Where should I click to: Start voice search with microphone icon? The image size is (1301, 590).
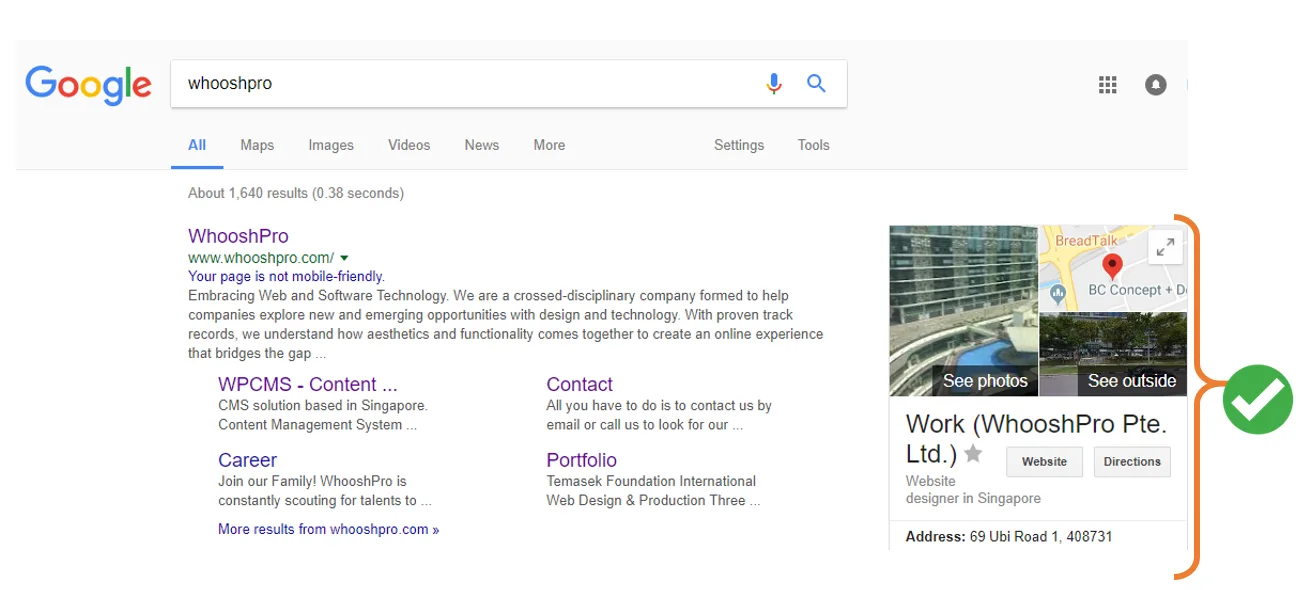pyautogui.click(x=773, y=84)
